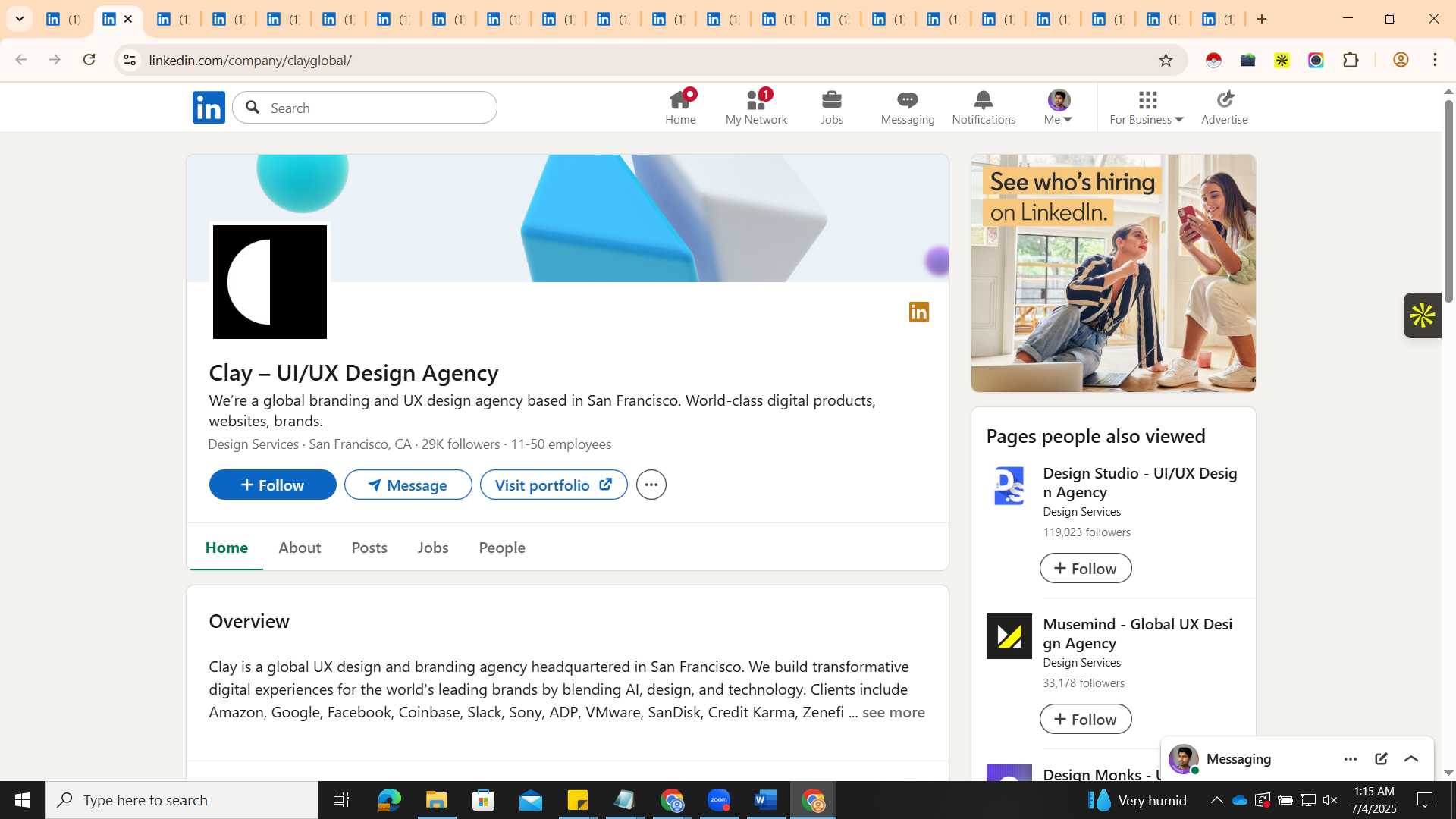
Task: Open tab search dropdown arrow
Action: point(20,19)
